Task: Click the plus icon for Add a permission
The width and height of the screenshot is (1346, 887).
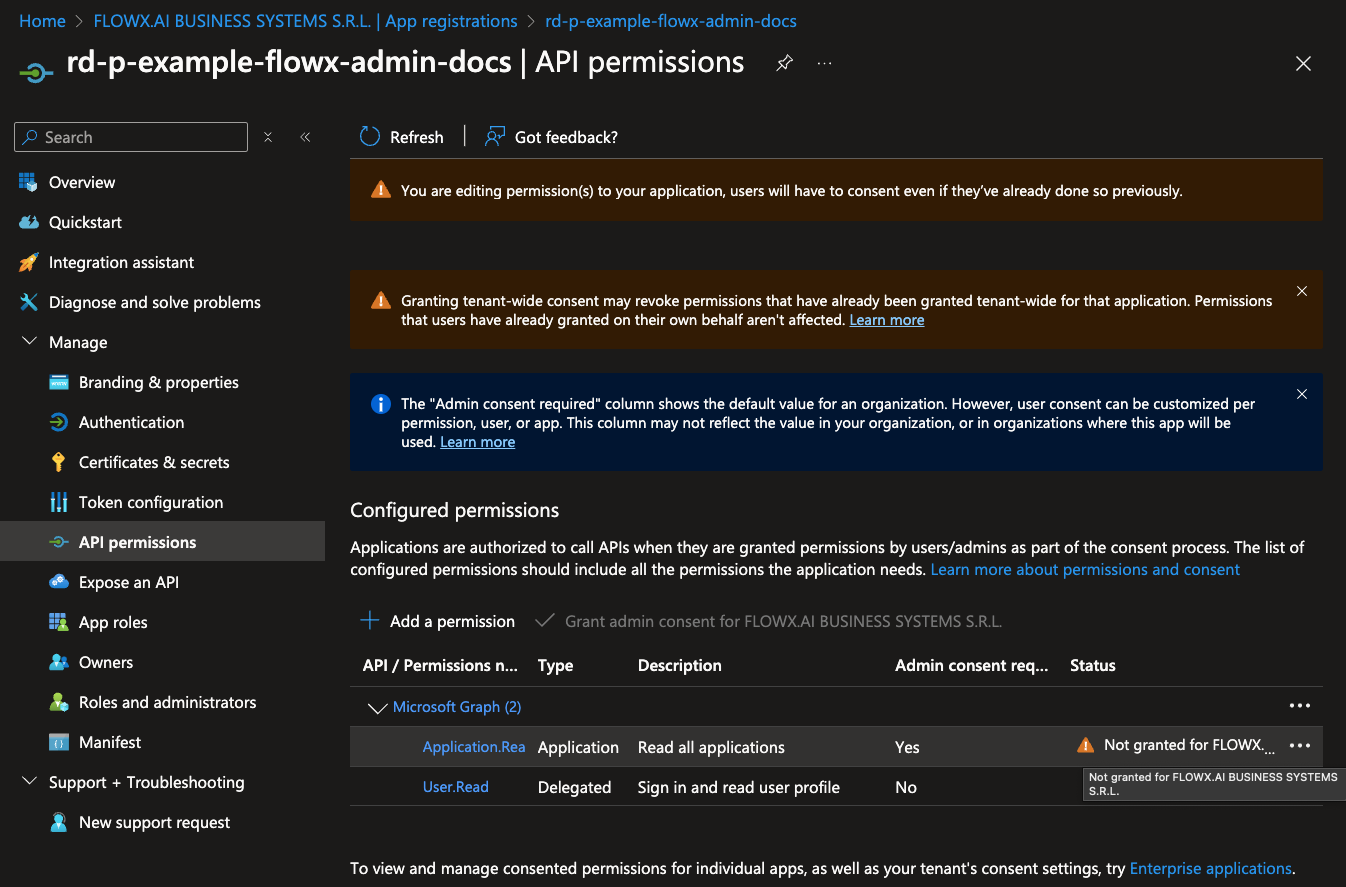Action: click(370, 621)
